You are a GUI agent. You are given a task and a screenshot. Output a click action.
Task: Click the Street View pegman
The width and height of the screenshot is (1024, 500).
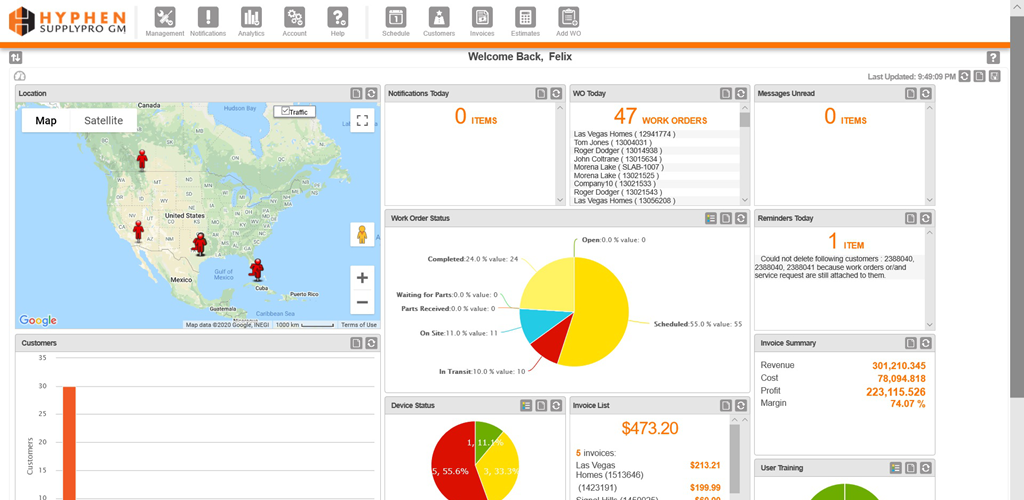coord(362,234)
